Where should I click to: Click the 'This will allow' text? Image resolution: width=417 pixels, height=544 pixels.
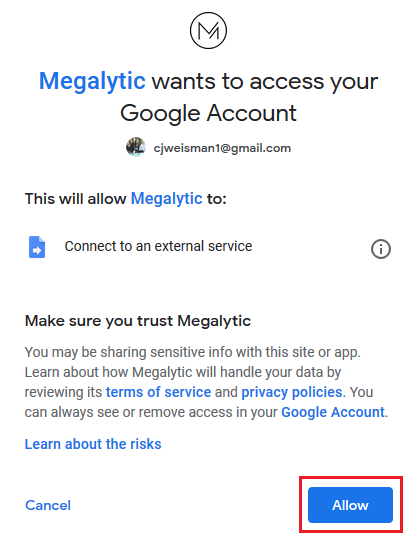point(75,199)
